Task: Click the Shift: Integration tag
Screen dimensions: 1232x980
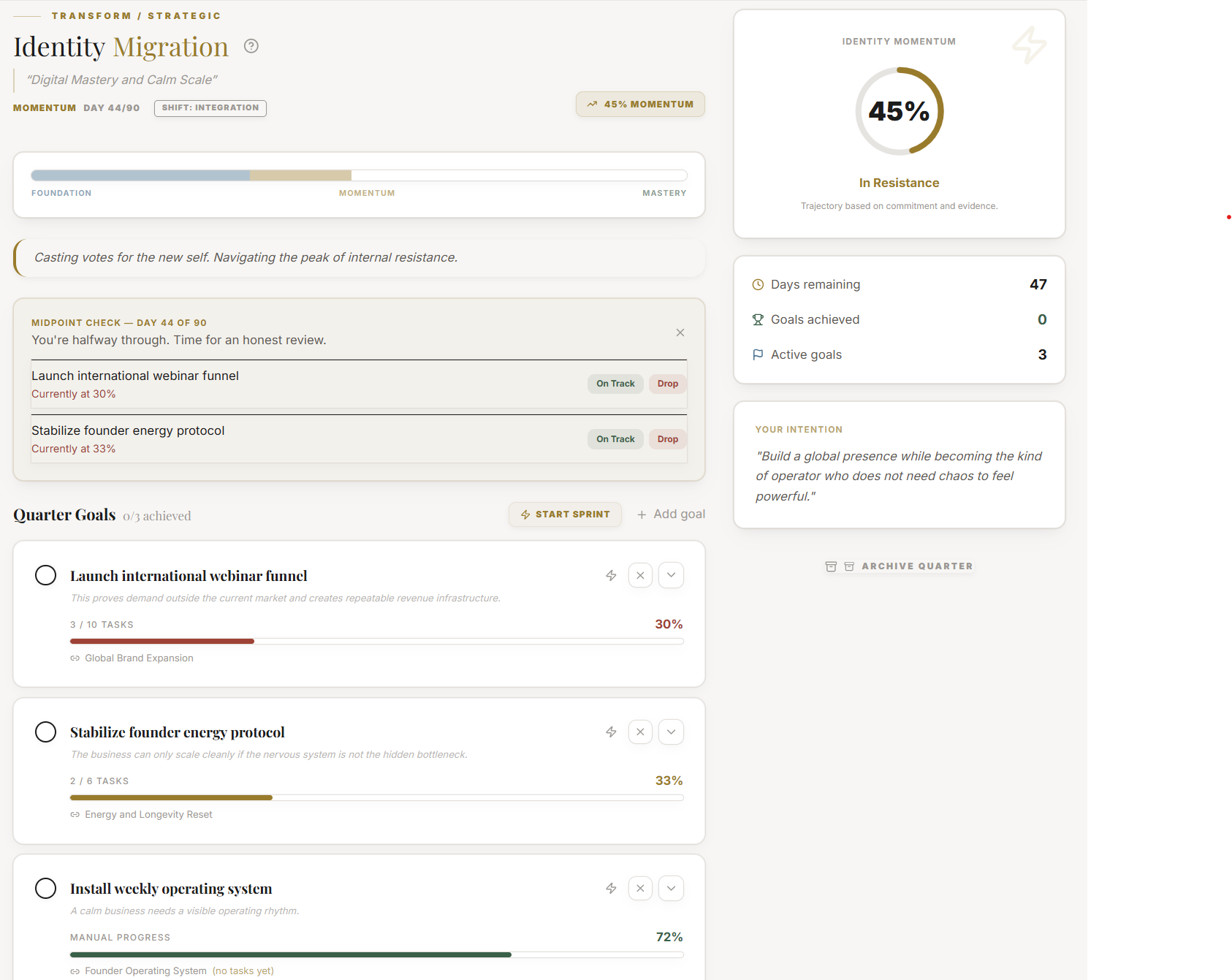Action: [x=210, y=108]
